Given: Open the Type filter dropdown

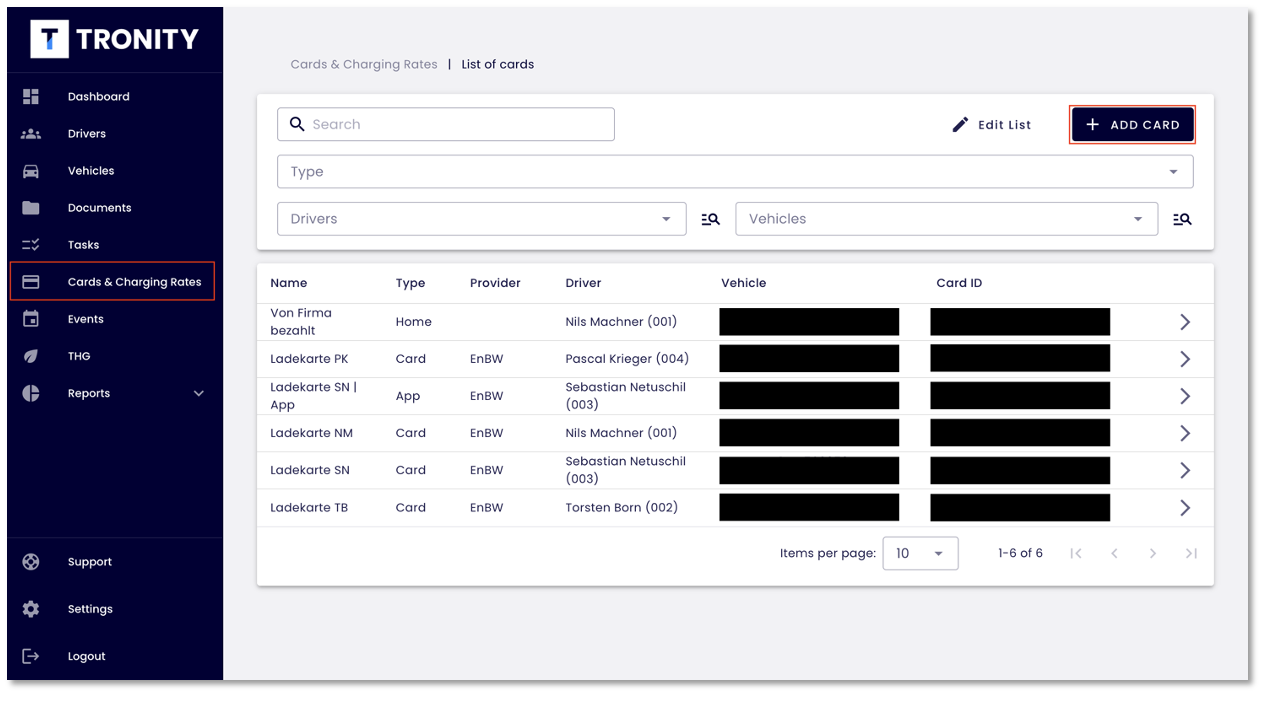Looking at the screenshot, I should point(735,172).
